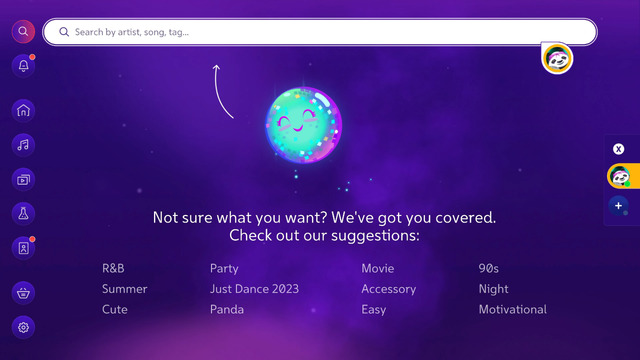Click magnifier icon inside search bar

pyautogui.click(x=64, y=32)
